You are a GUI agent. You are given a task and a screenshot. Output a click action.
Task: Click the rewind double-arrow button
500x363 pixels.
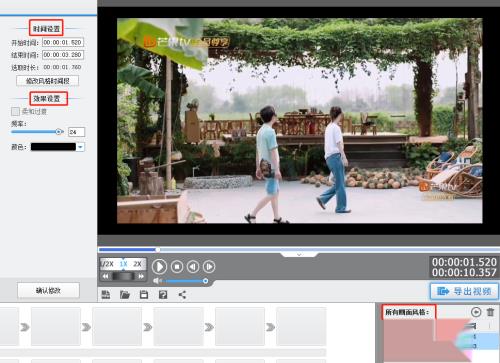105,276
